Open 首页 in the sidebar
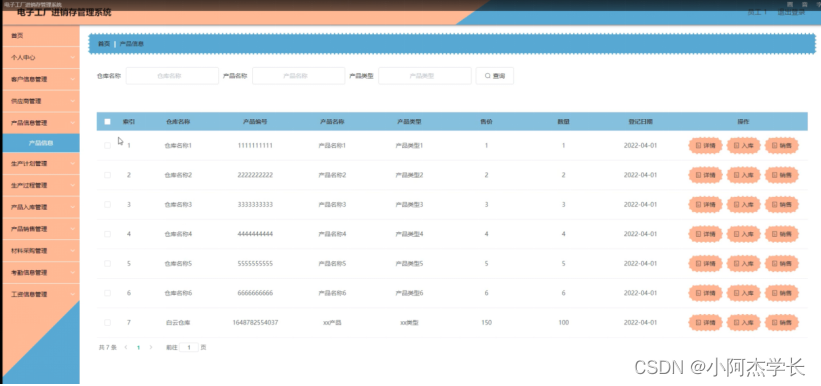Viewport: 821px width, 386px height. [41, 36]
